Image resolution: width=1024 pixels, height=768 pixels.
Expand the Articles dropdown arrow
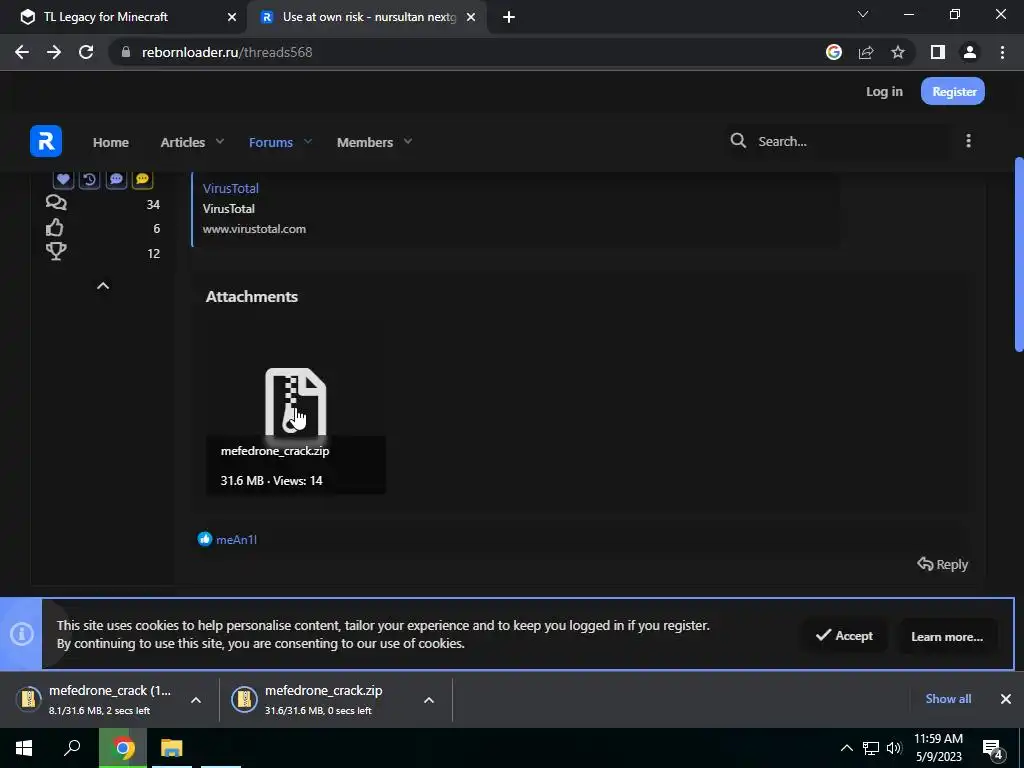coord(220,141)
